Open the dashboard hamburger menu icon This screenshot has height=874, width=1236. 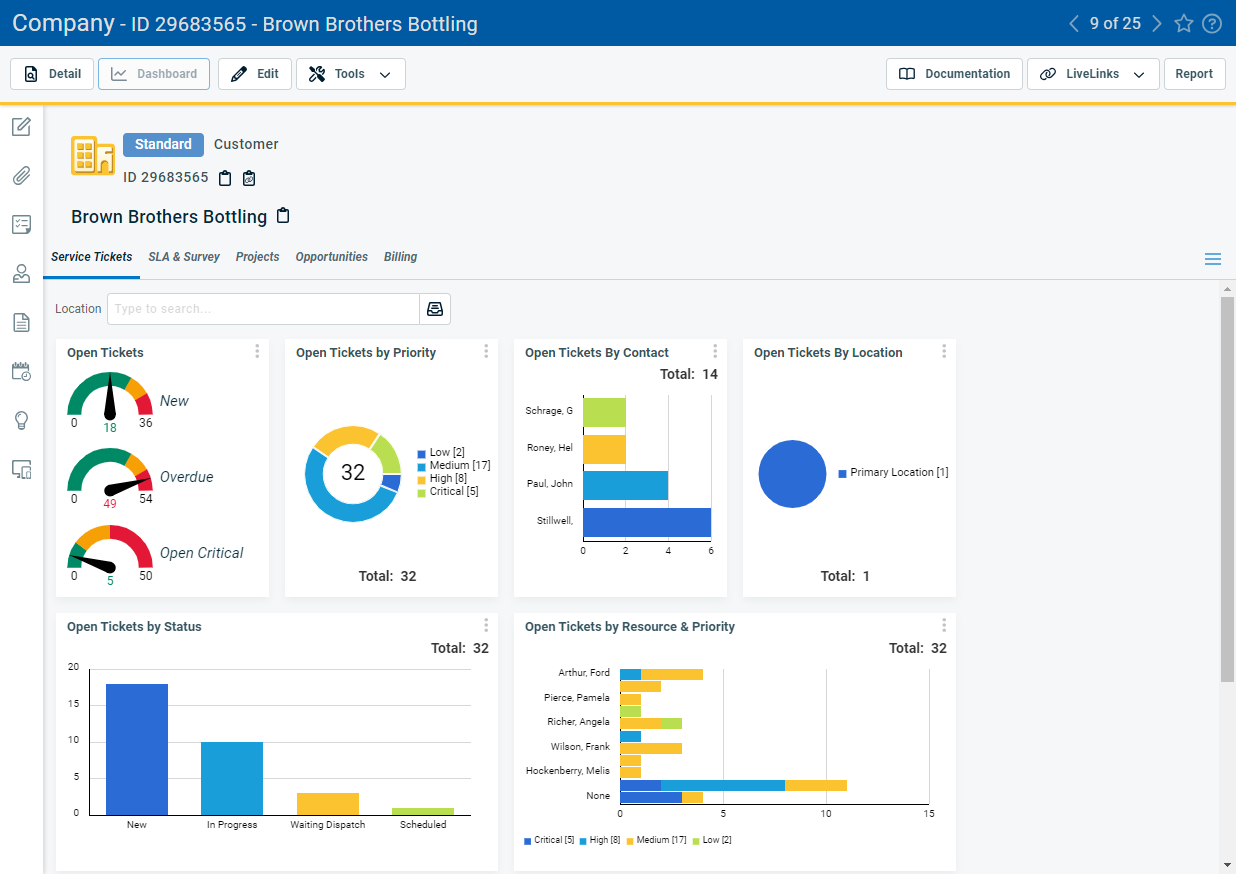[1213, 259]
